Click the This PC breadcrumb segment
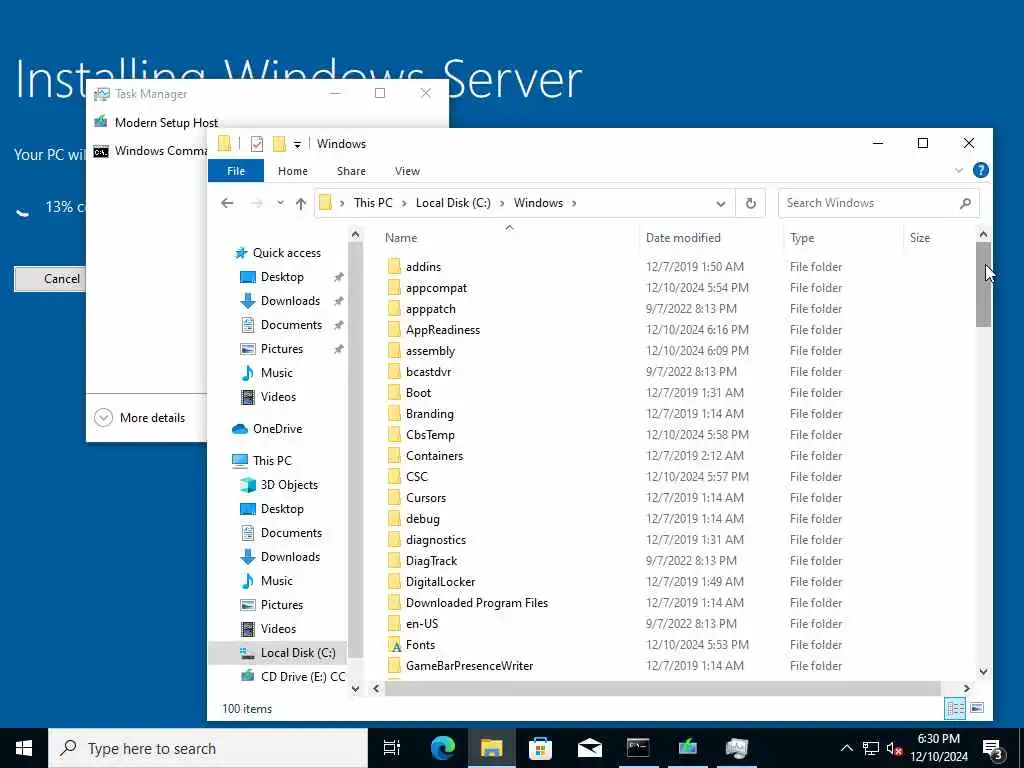1024x768 pixels. [373, 203]
